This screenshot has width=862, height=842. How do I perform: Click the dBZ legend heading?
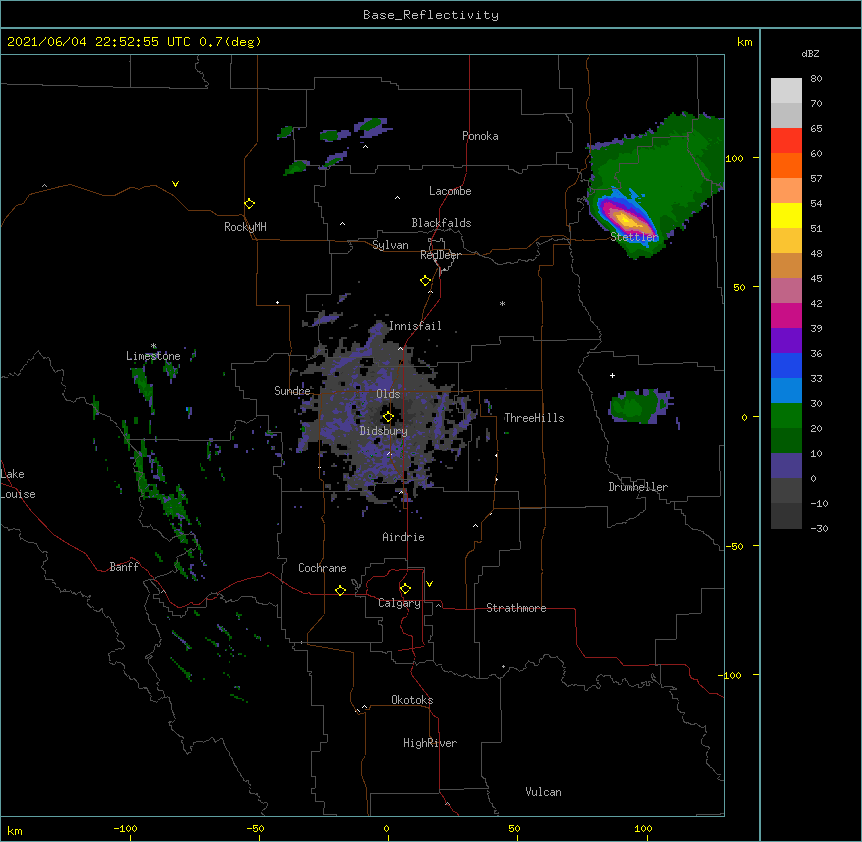tap(810, 53)
